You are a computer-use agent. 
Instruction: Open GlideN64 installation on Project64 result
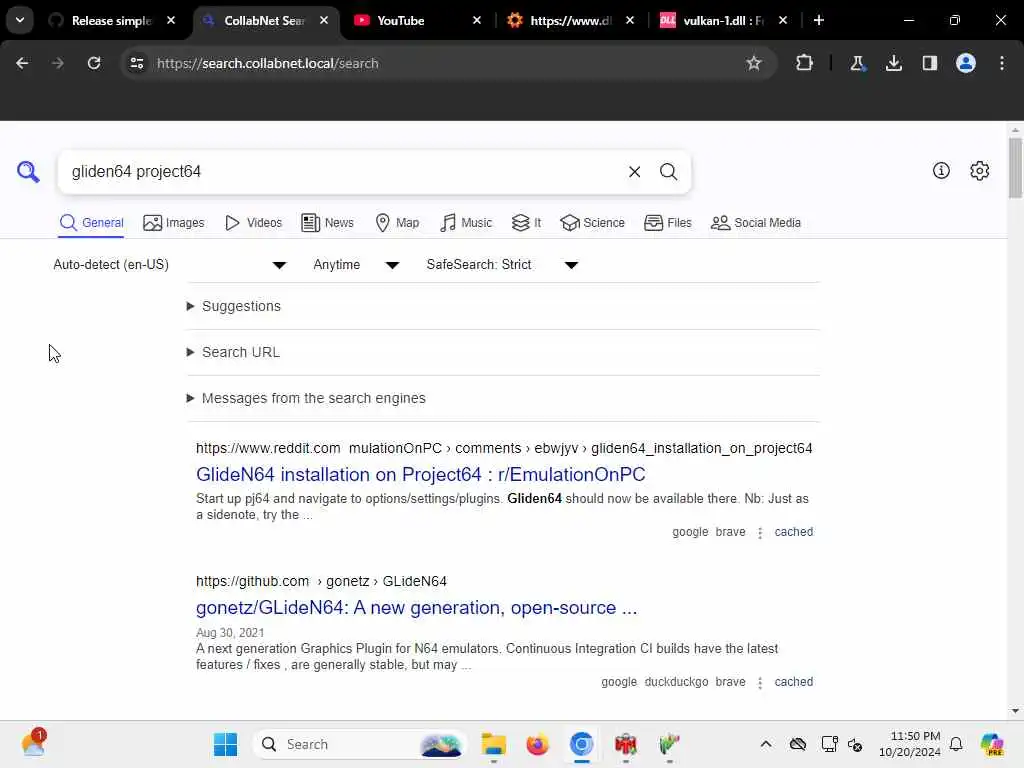coord(421,475)
